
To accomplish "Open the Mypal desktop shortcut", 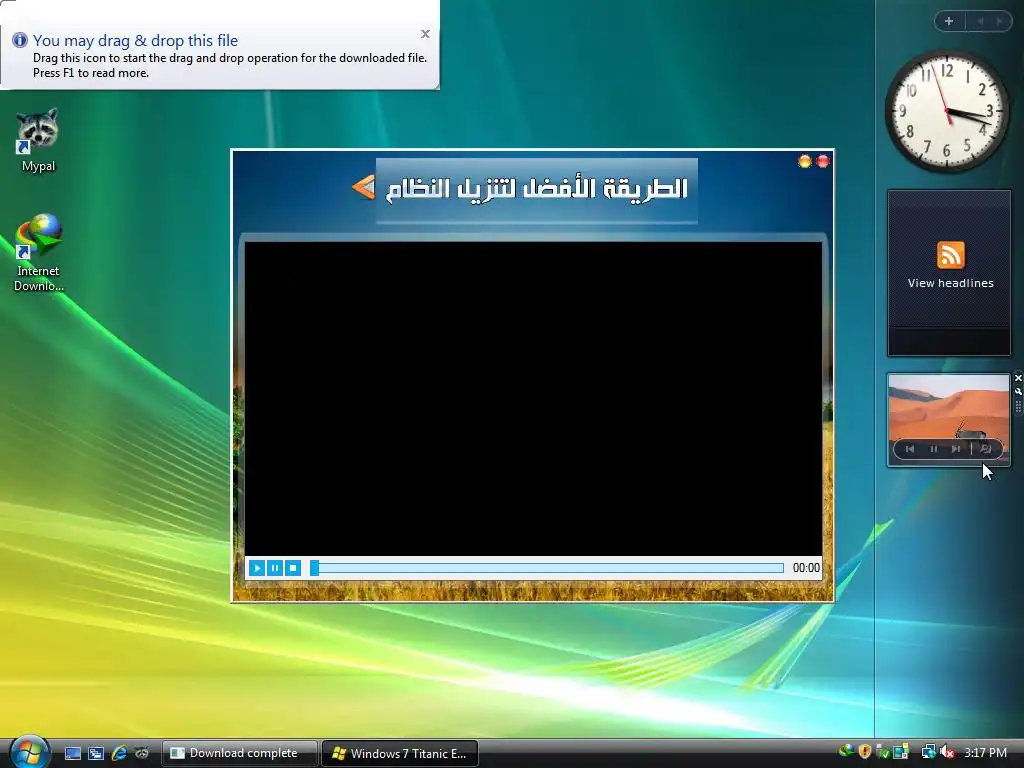I will 38,140.
